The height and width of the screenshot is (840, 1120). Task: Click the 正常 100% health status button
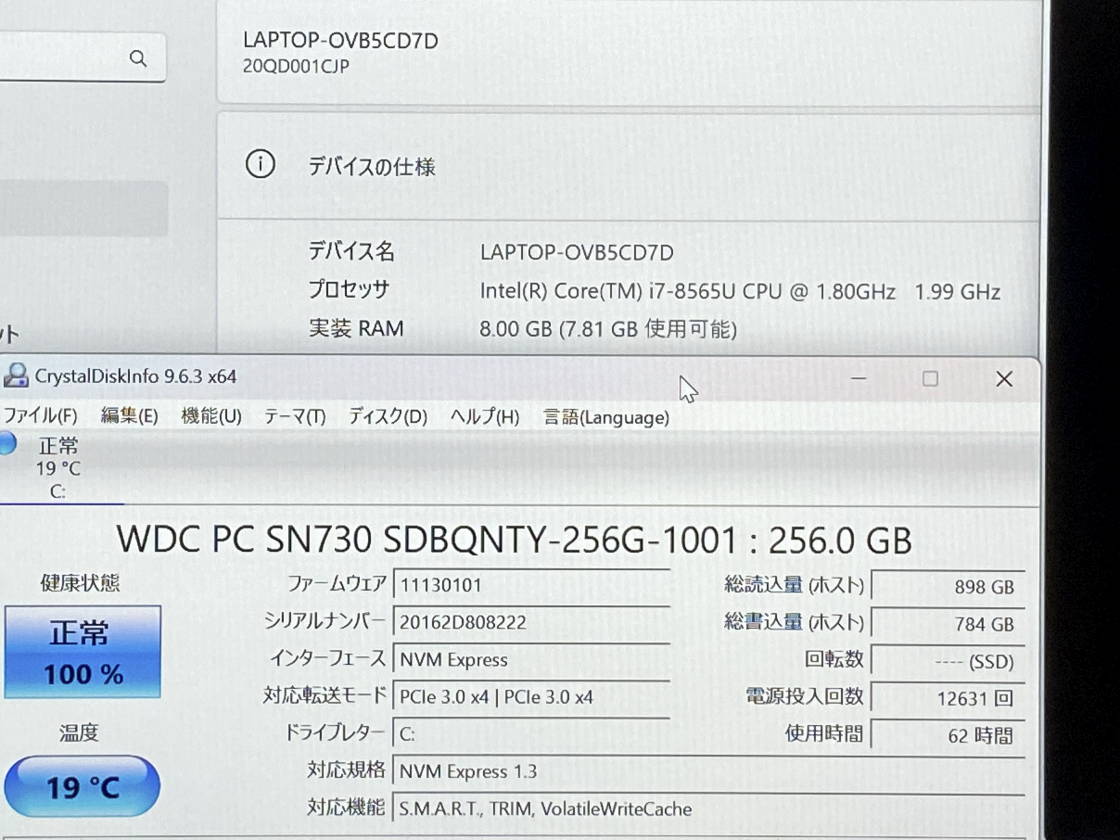pos(82,652)
